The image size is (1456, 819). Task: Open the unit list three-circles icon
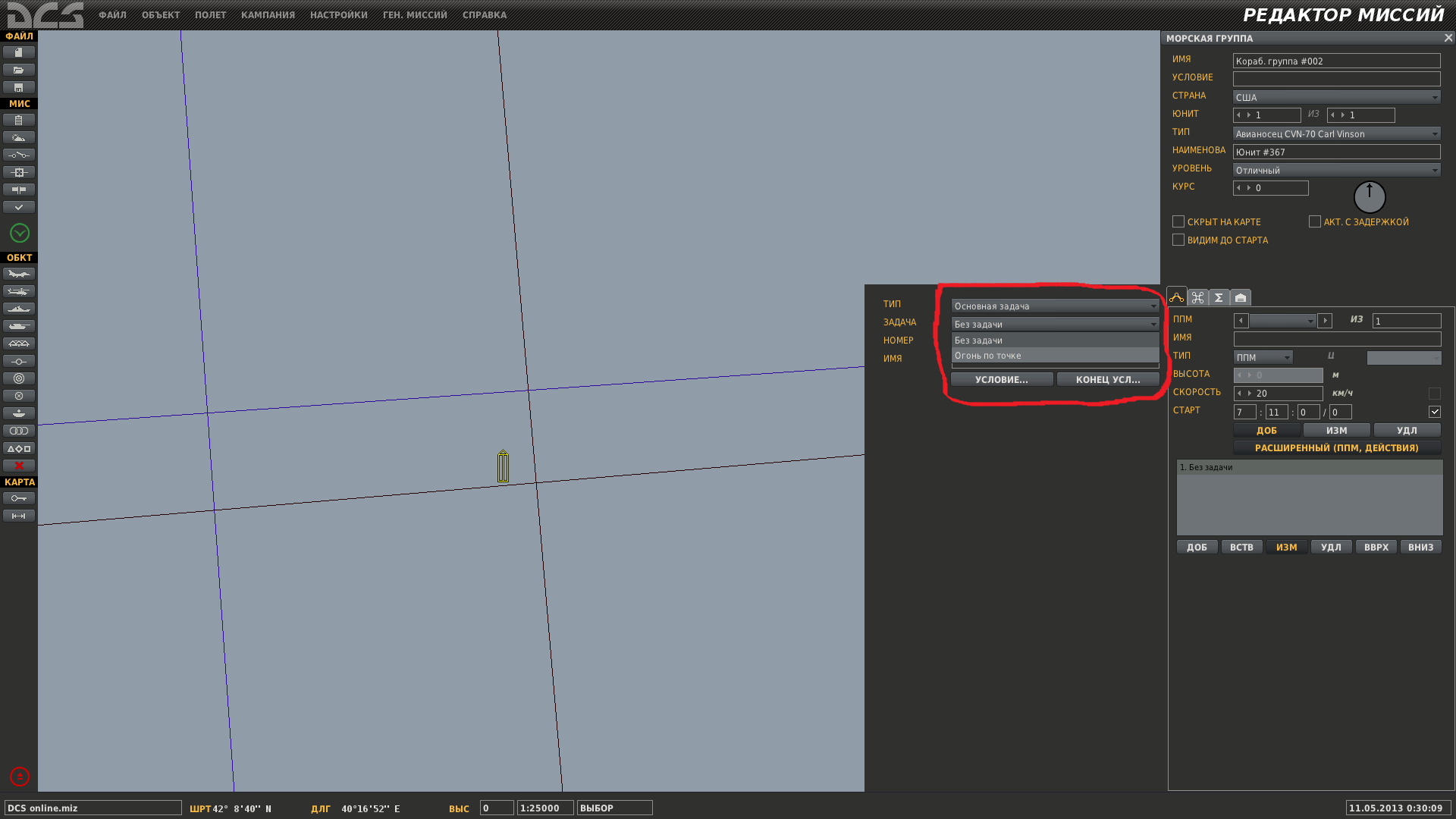pos(19,431)
